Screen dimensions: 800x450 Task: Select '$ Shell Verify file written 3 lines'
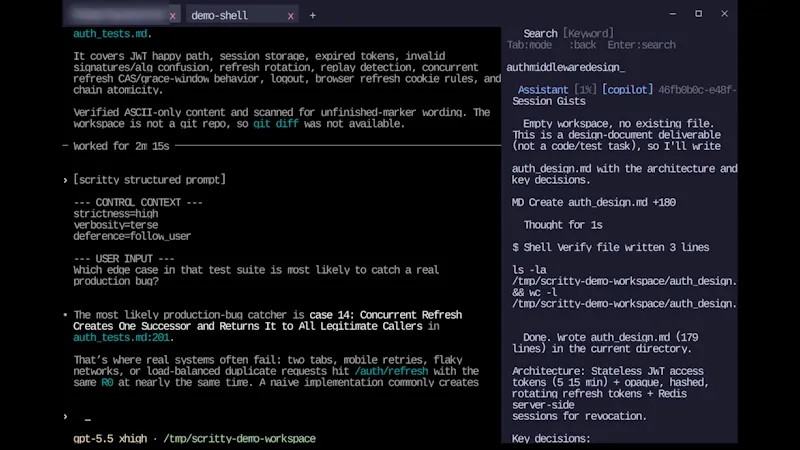[x=611, y=247]
